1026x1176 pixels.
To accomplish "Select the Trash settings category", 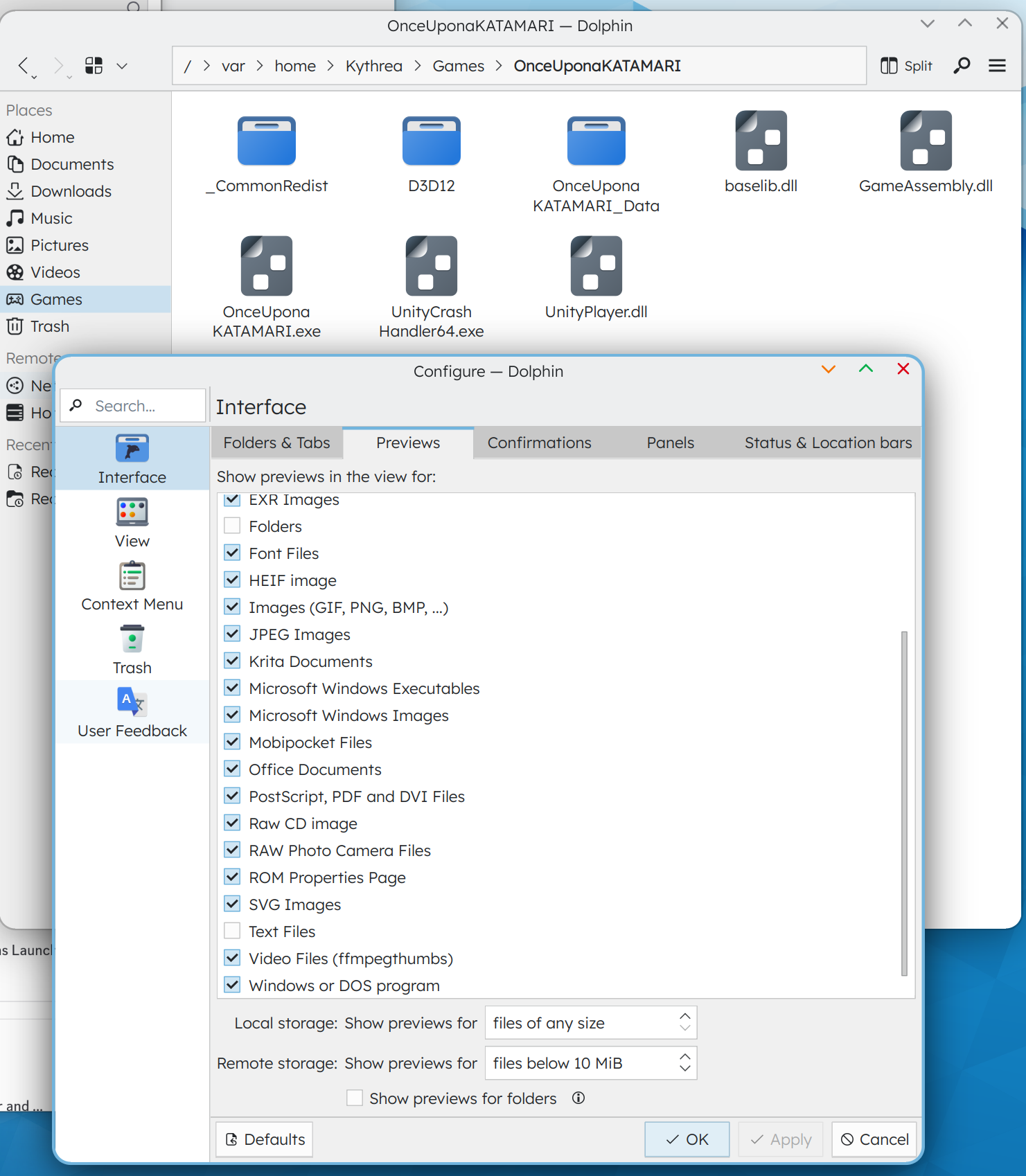I will click(x=132, y=649).
